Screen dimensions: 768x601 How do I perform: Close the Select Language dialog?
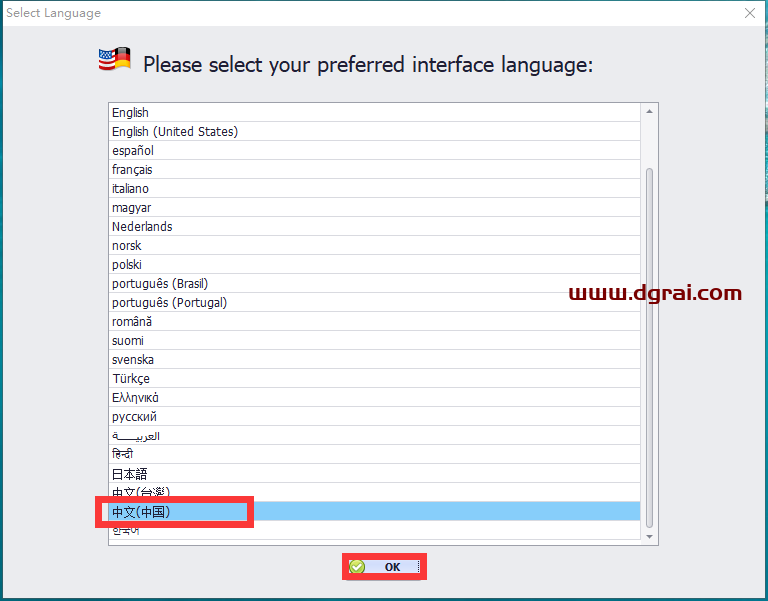(749, 13)
